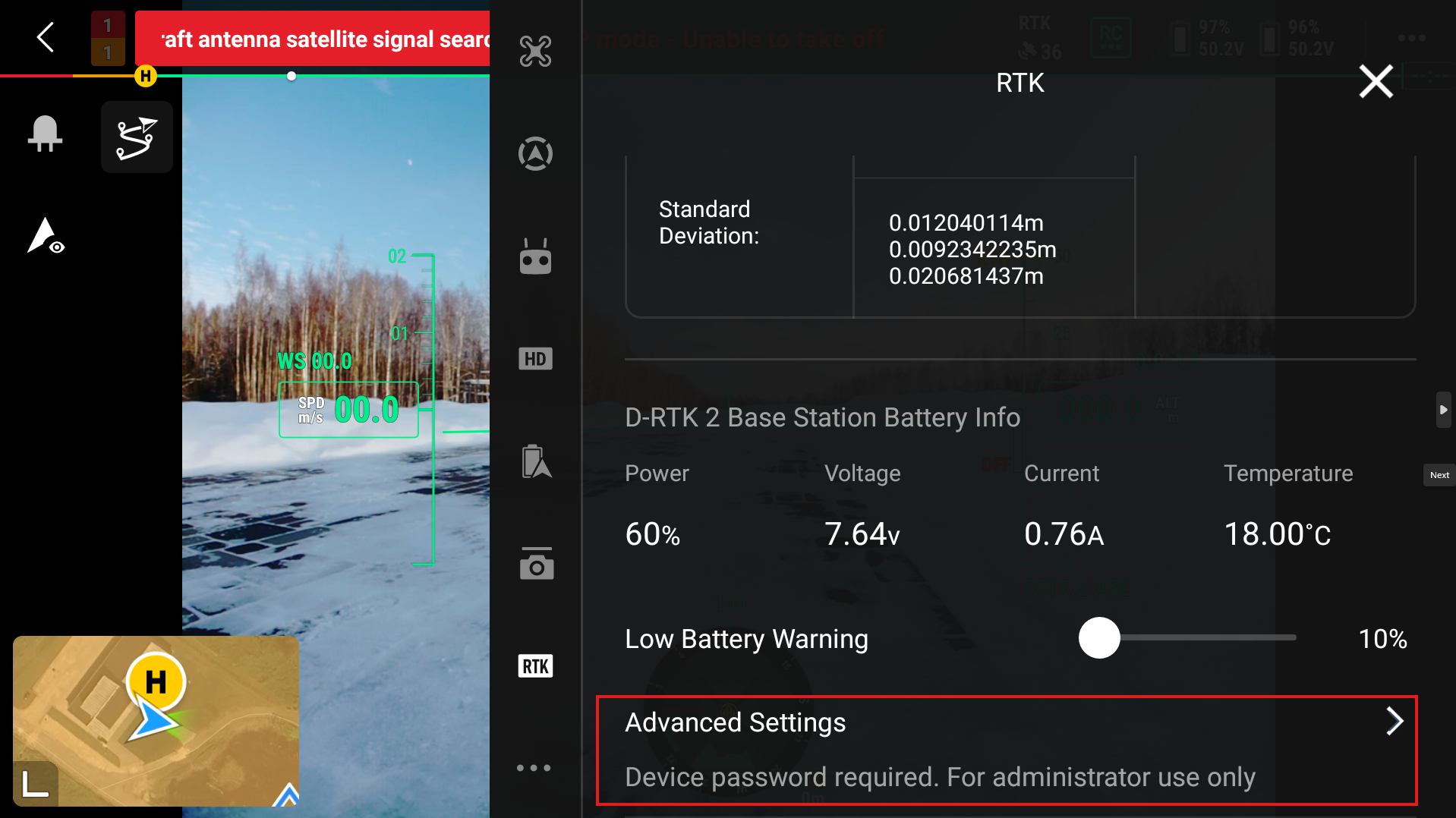Screen dimensions: 1456x818
Task: Go back with the left arrow
Action: (46, 37)
